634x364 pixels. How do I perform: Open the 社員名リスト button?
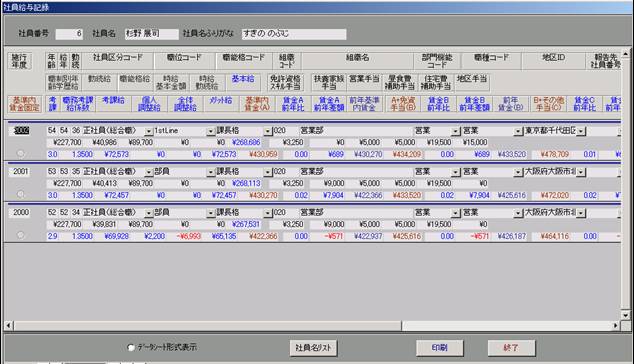(313, 348)
